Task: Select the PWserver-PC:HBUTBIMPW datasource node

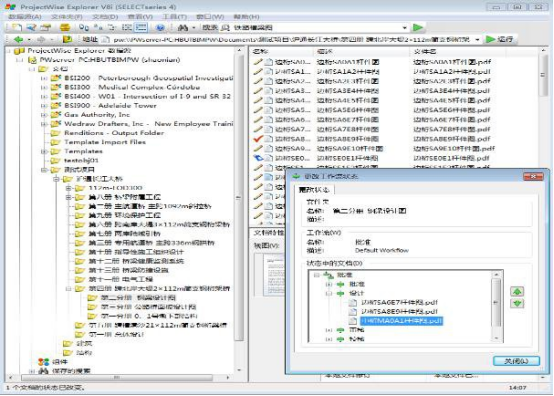Action: [x=110, y=60]
